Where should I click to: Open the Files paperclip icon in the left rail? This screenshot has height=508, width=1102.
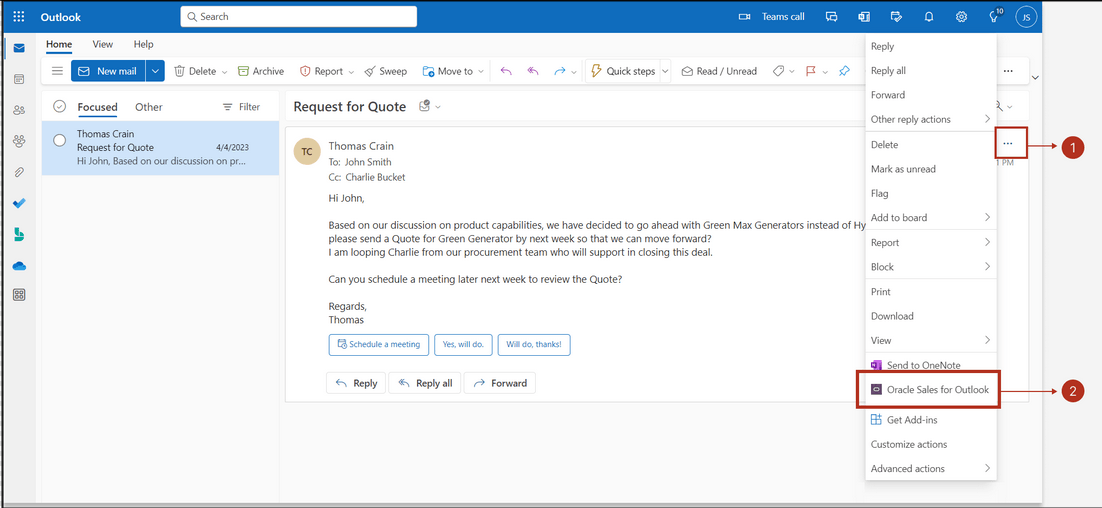pos(19,172)
